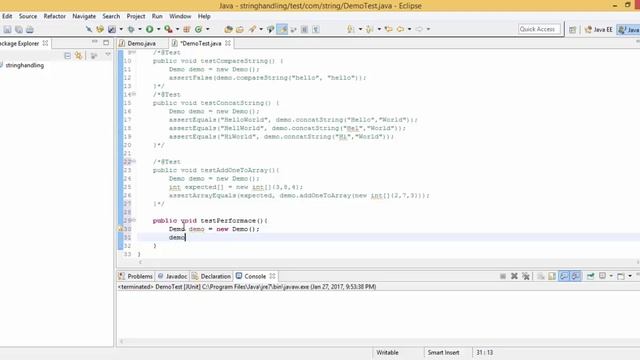Switch to the Declaration tab
The width and height of the screenshot is (640, 360).
click(x=211, y=276)
